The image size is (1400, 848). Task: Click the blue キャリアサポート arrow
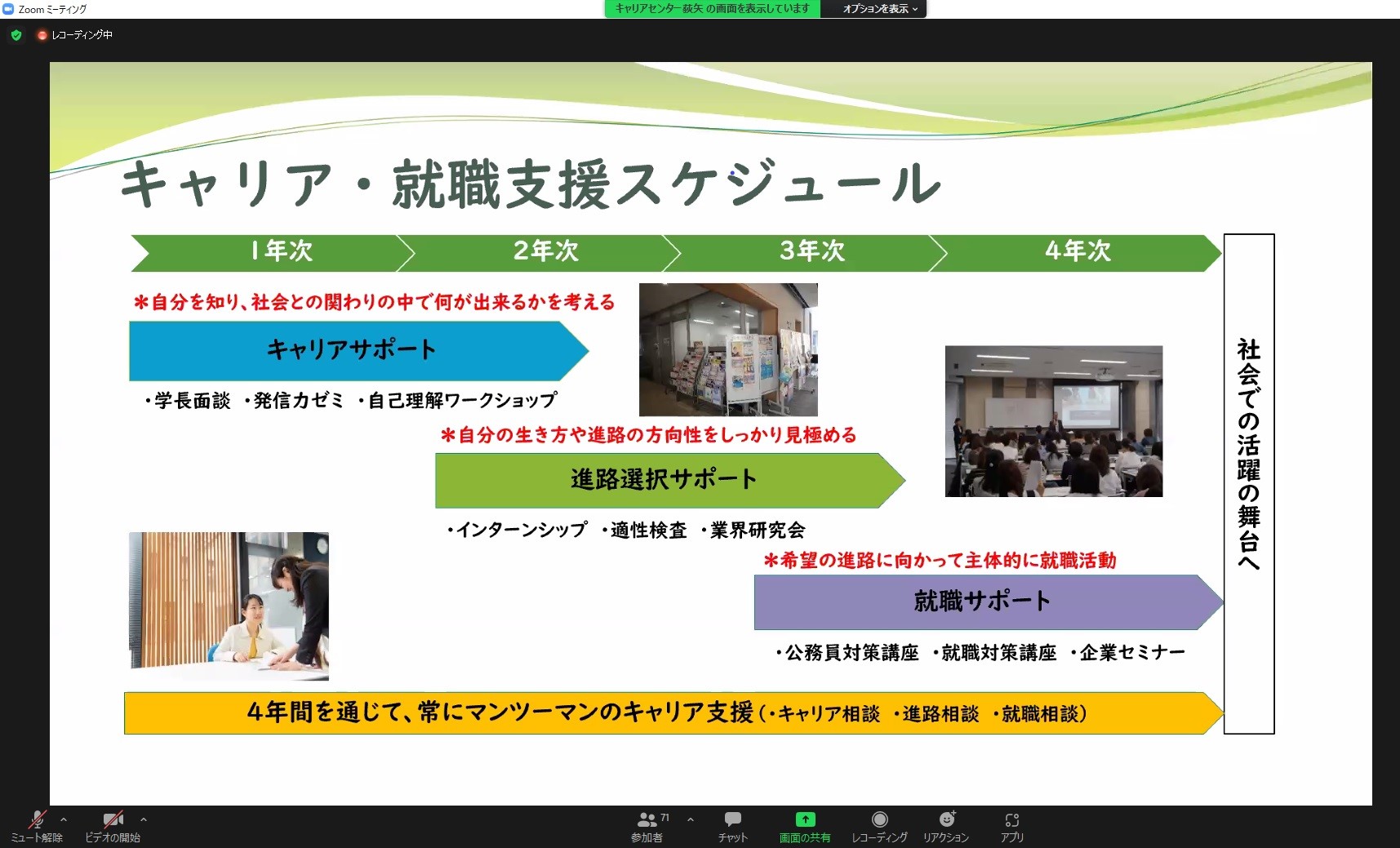[x=358, y=351]
